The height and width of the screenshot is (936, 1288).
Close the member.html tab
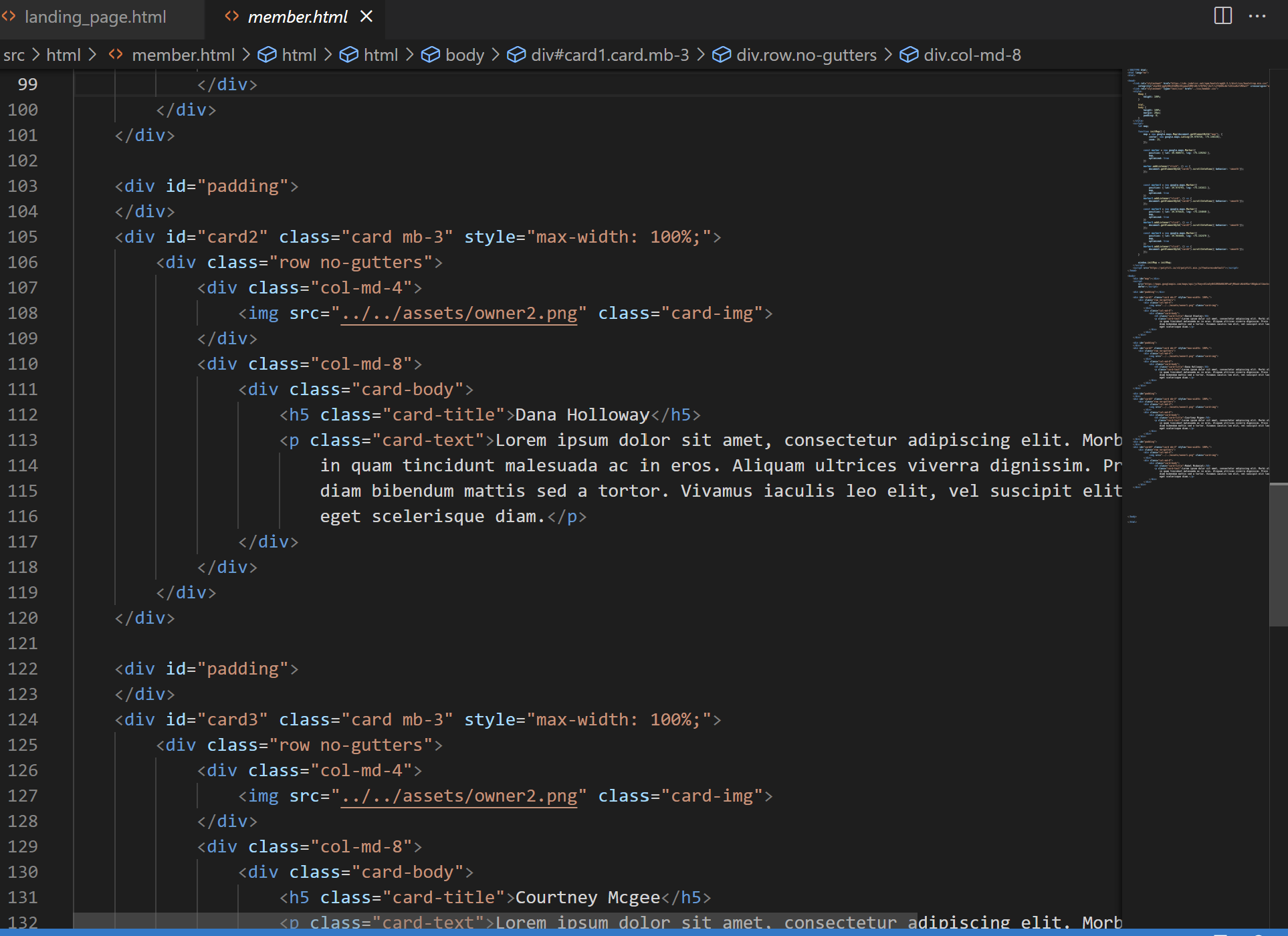coord(366,16)
